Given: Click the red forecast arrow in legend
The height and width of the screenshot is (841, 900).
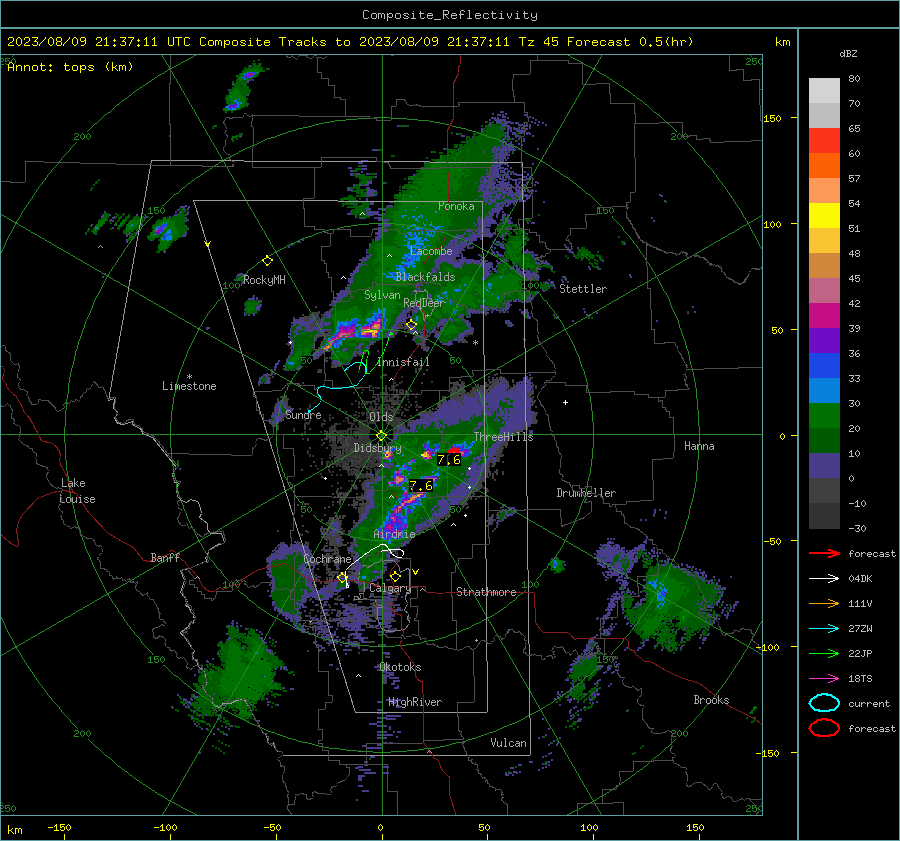Looking at the screenshot, I should (824, 553).
